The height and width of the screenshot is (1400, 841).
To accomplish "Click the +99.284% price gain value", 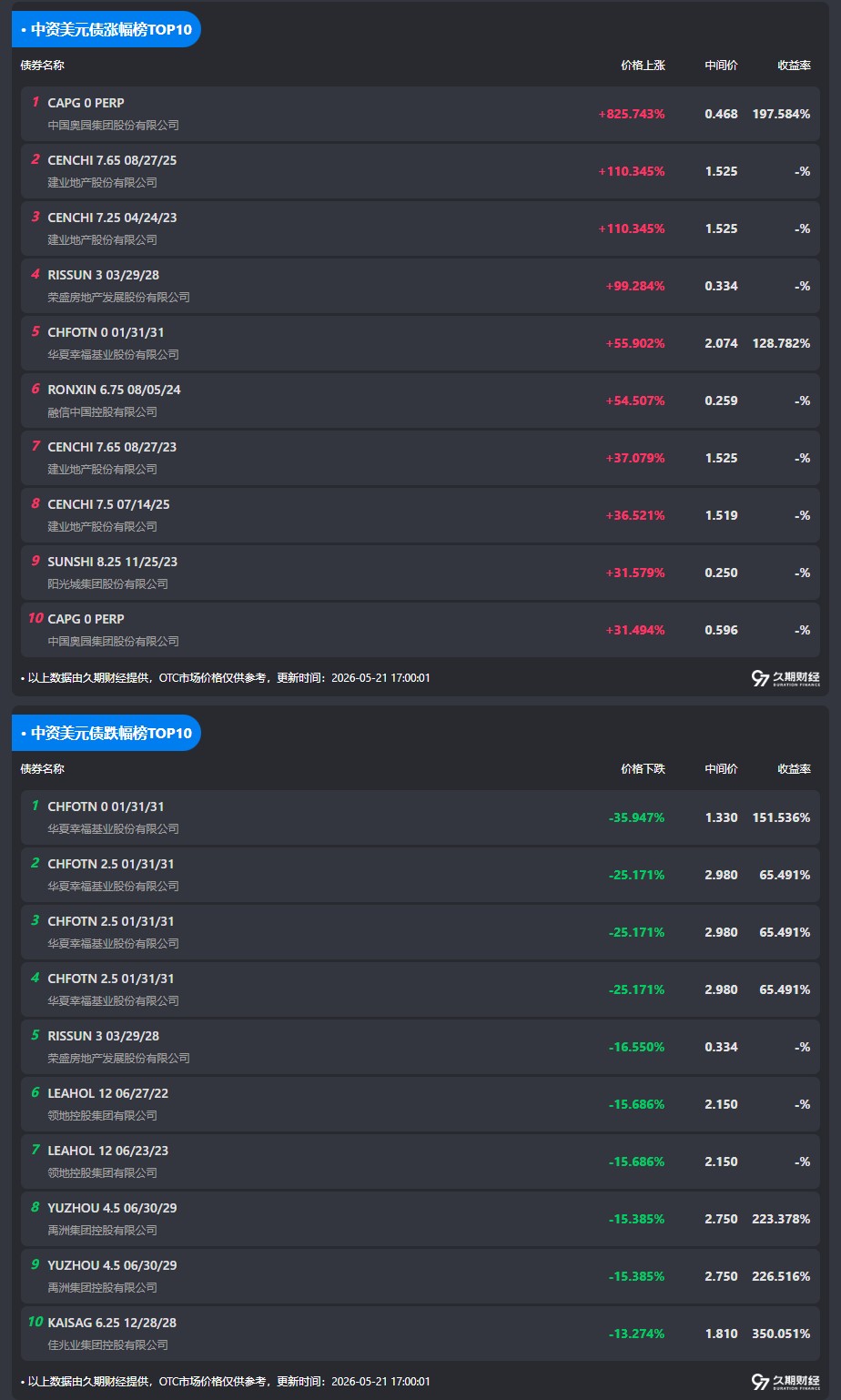I will coord(635,286).
